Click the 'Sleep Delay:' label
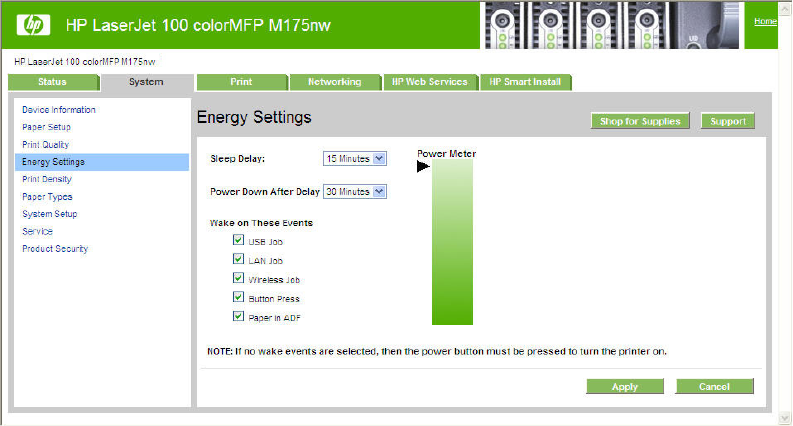Viewport: 793px width, 426px height. coord(238,159)
